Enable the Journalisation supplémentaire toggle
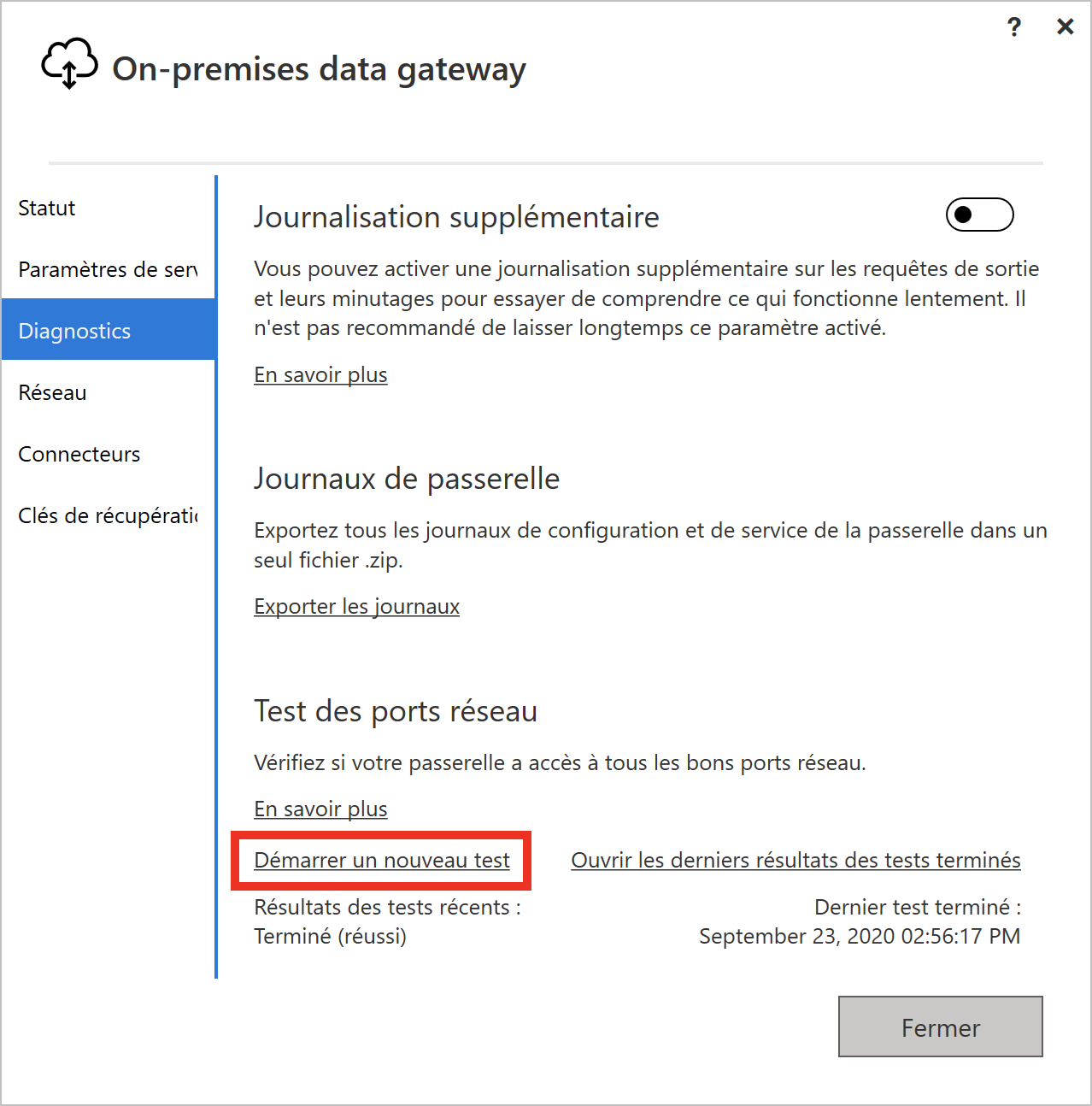 [x=979, y=215]
